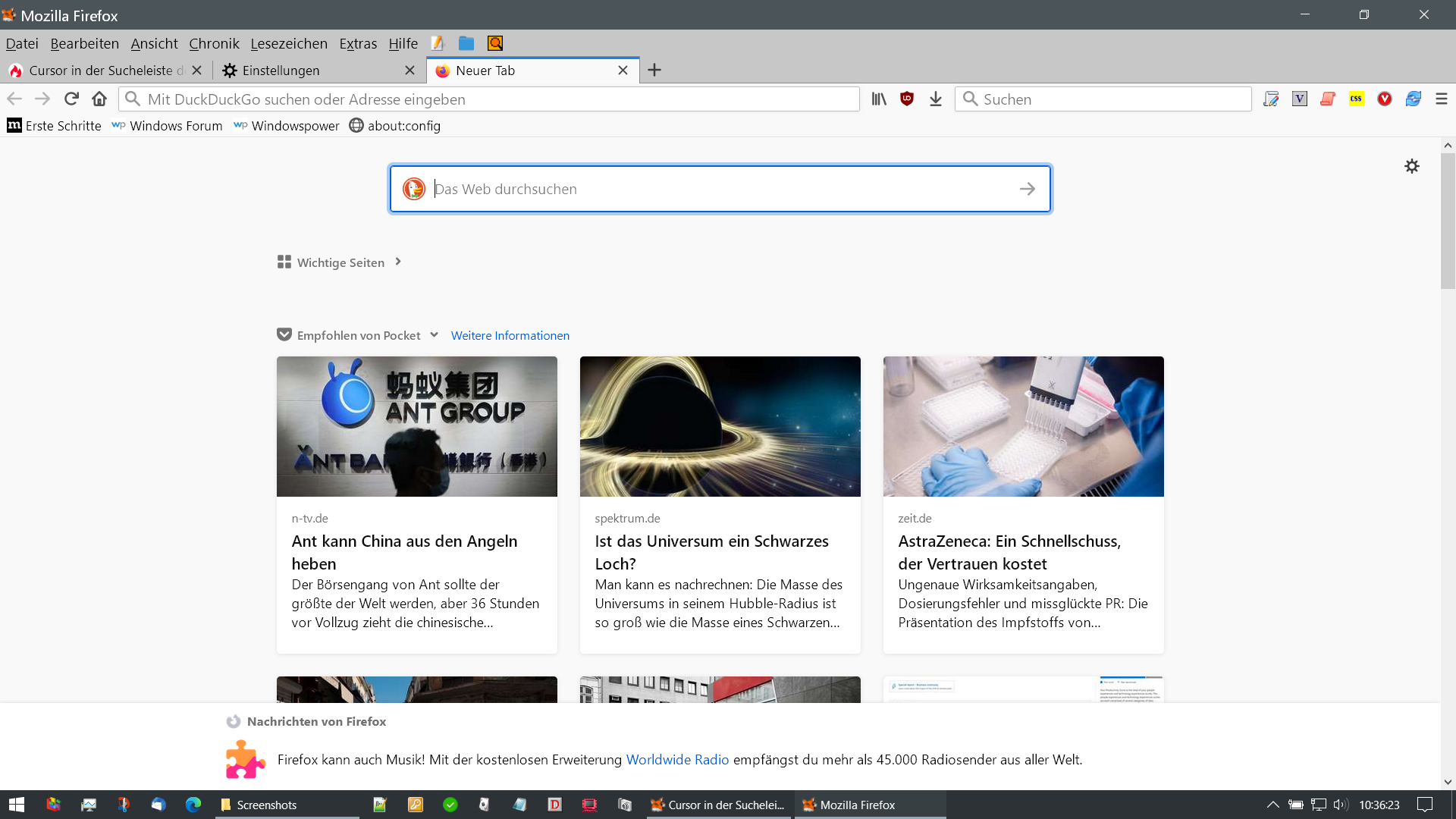Image resolution: width=1456 pixels, height=819 pixels.
Task: Click the reload page button
Action: 71,99
